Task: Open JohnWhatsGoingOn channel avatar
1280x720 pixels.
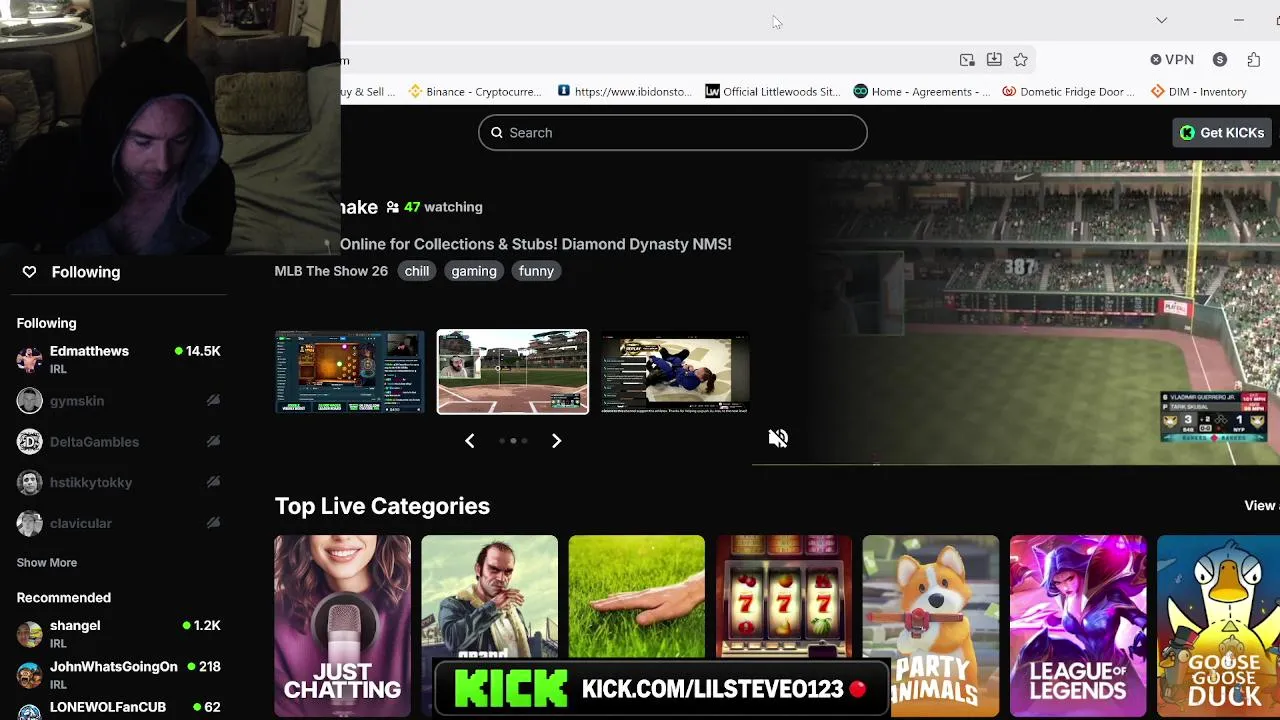Action: 30,675
